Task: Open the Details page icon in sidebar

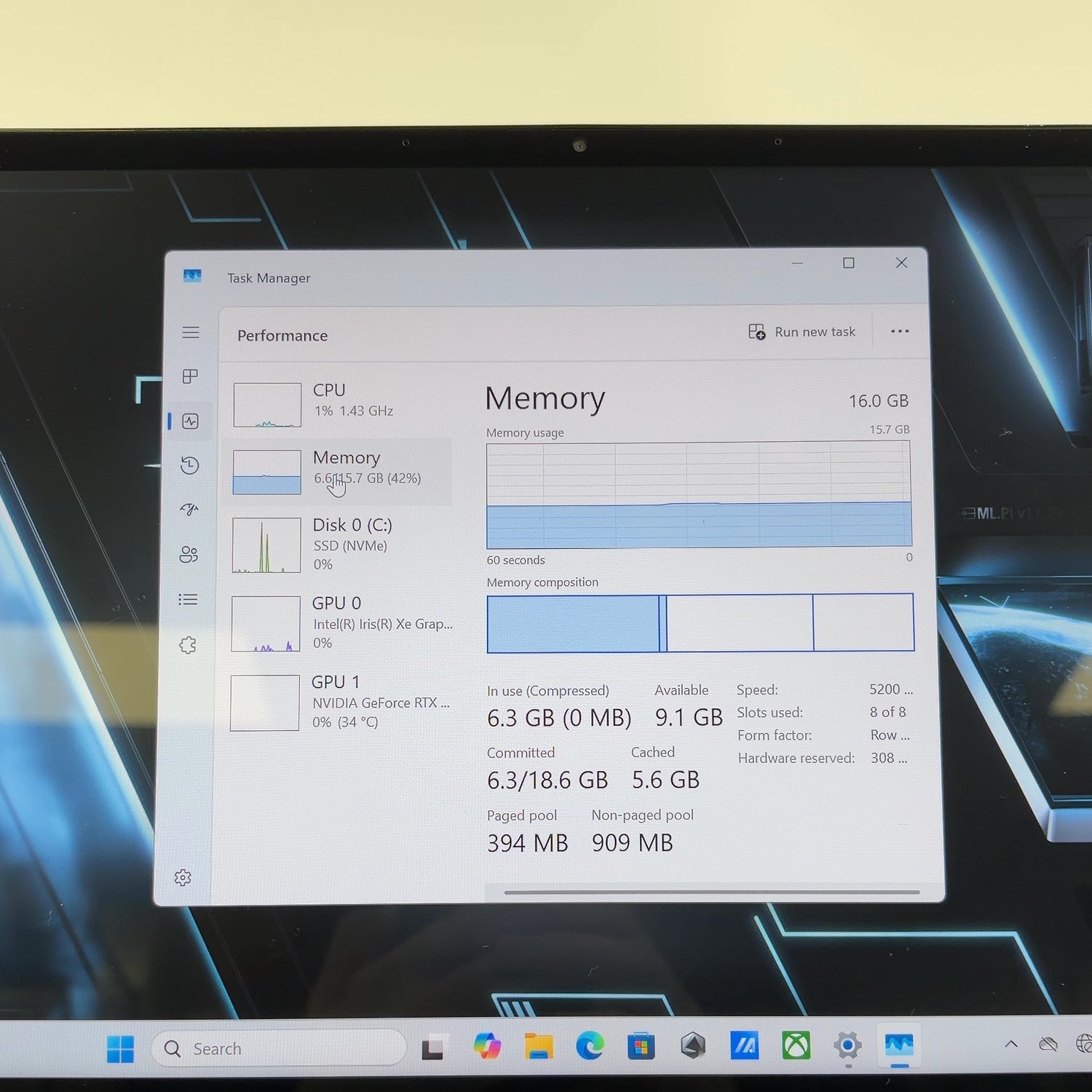Action: pyautogui.click(x=188, y=600)
